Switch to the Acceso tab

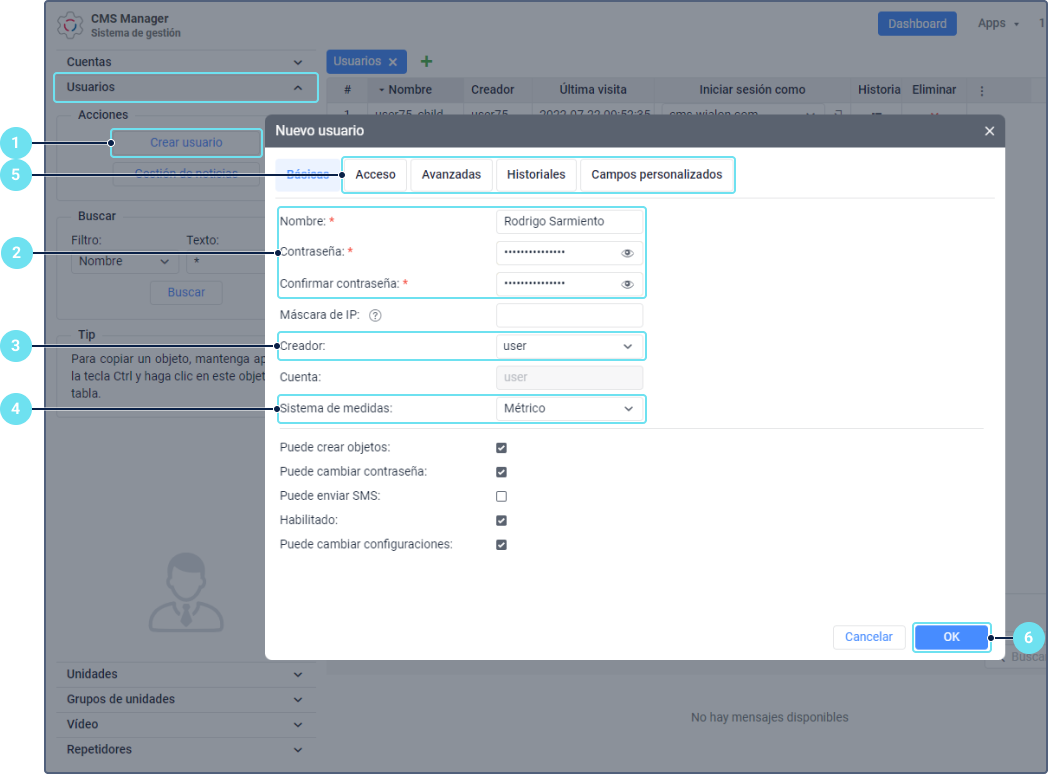[376, 175]
